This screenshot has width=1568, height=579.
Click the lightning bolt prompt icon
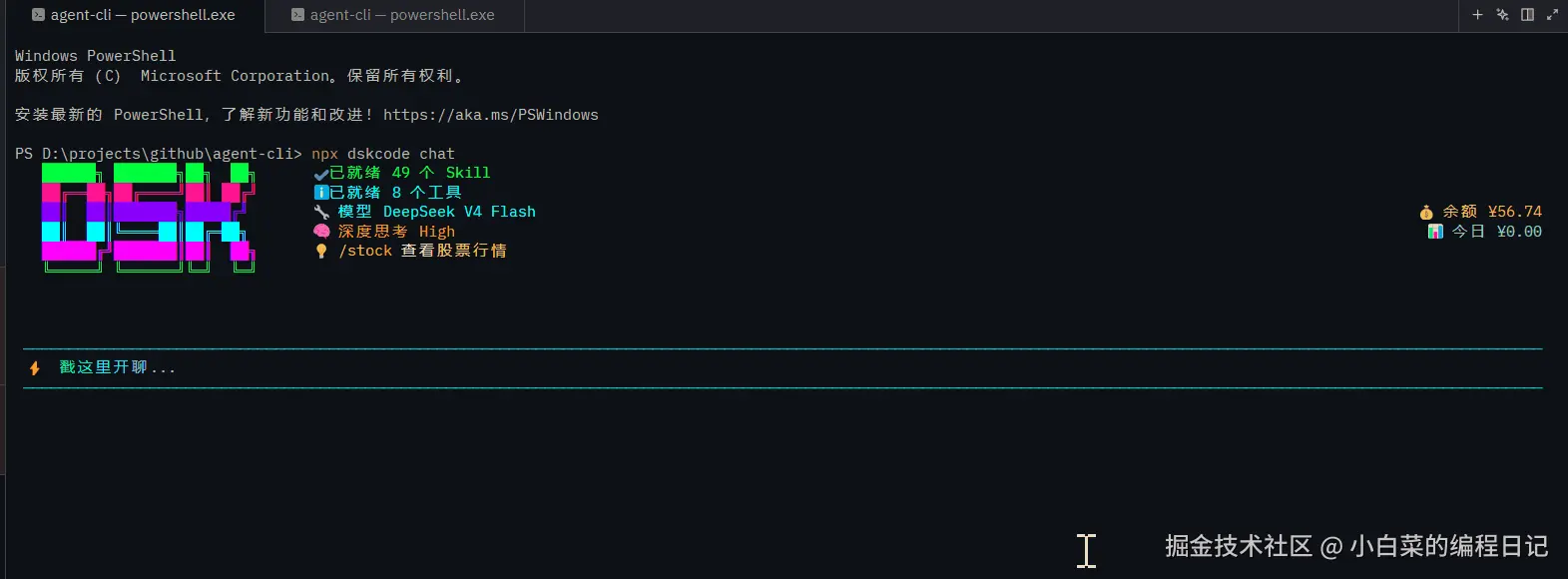[x=35, y=368]
